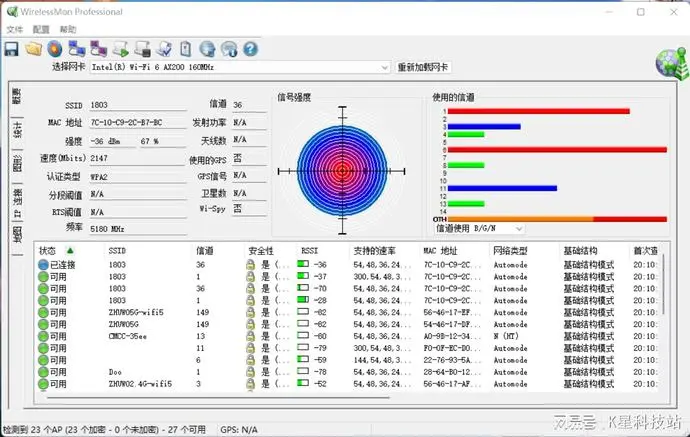Sort the list by 网络类型 column header

point(510,250)
